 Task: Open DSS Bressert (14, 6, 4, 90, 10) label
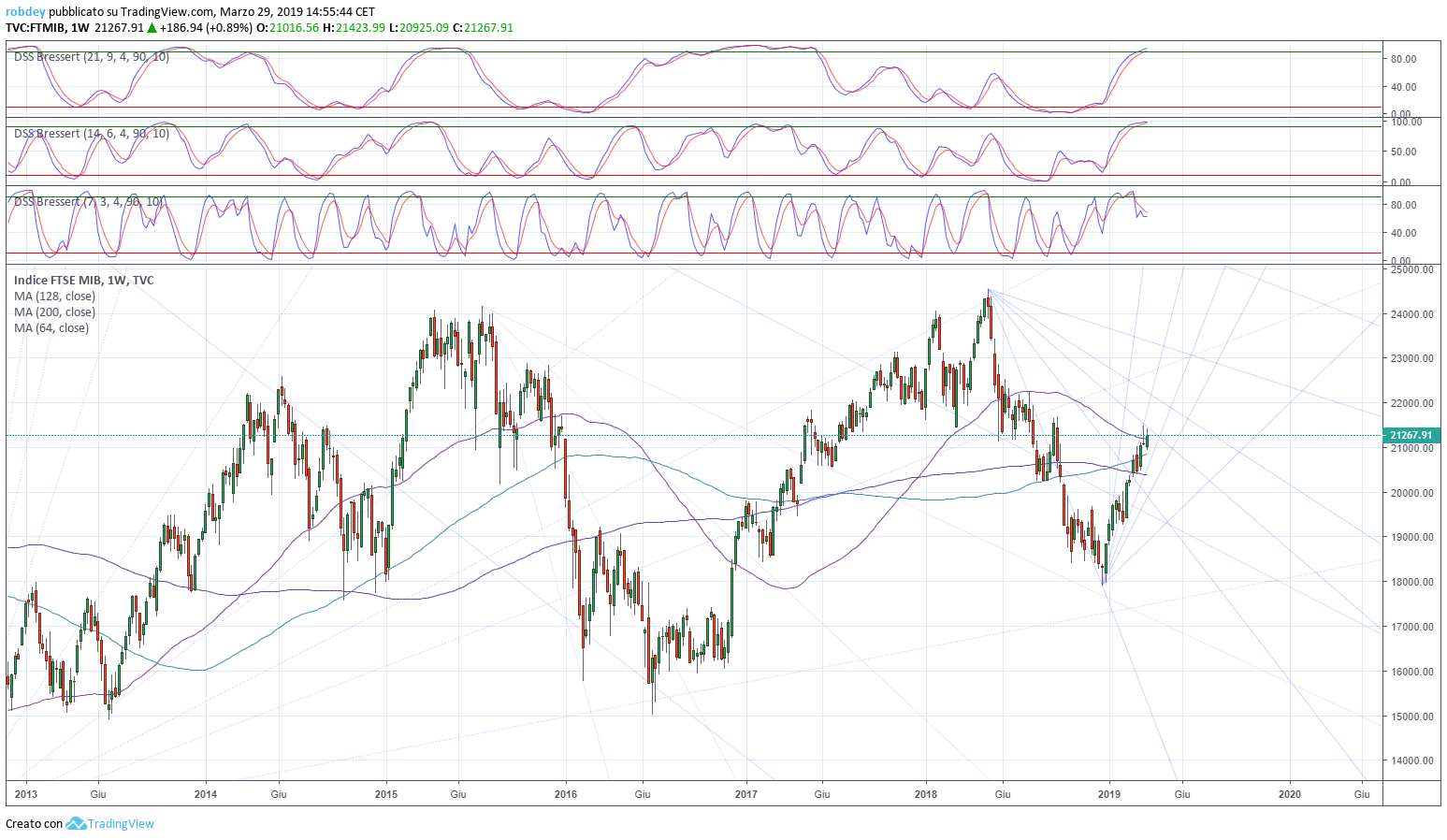[x=92, y=134]
